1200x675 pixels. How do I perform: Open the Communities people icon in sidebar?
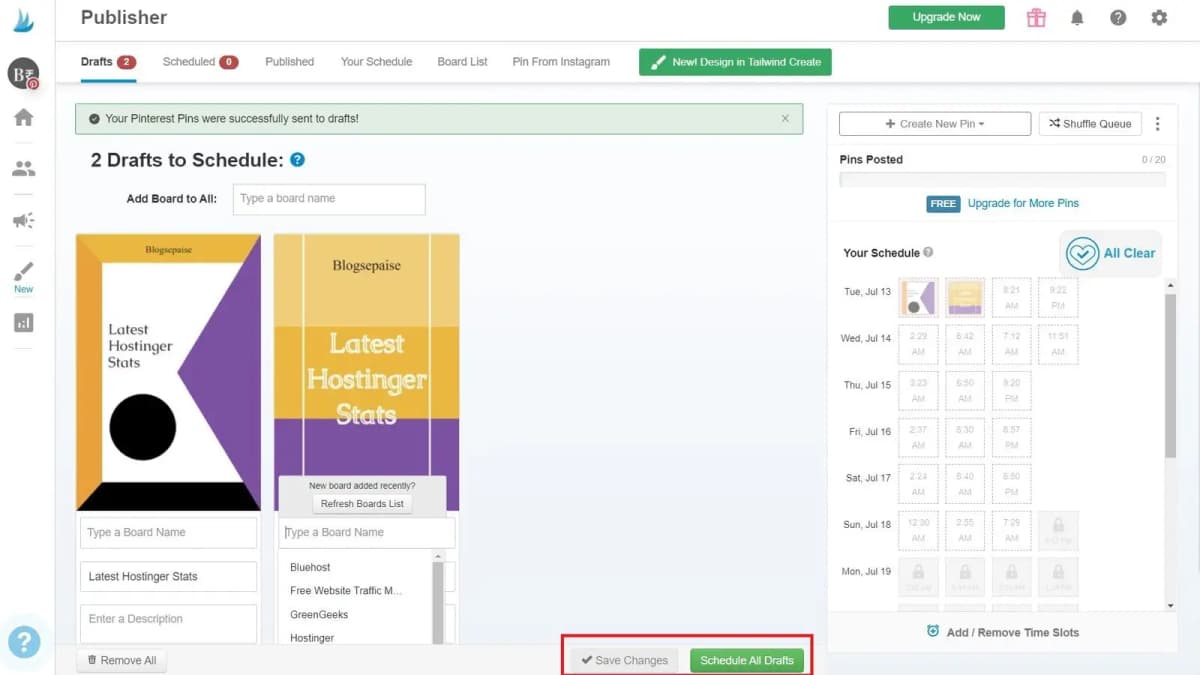(x=23, y=169)
